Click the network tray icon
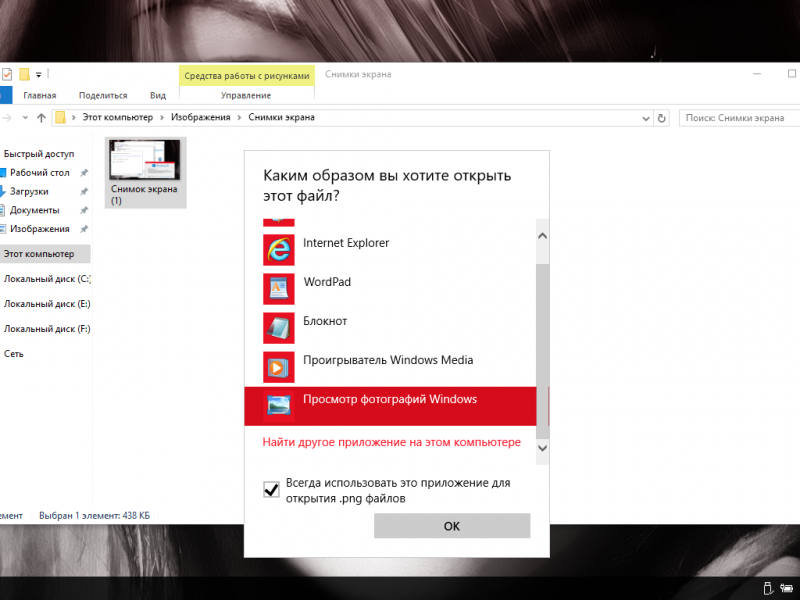The width and height of the screenshot is (800, 600). [786, 588]
